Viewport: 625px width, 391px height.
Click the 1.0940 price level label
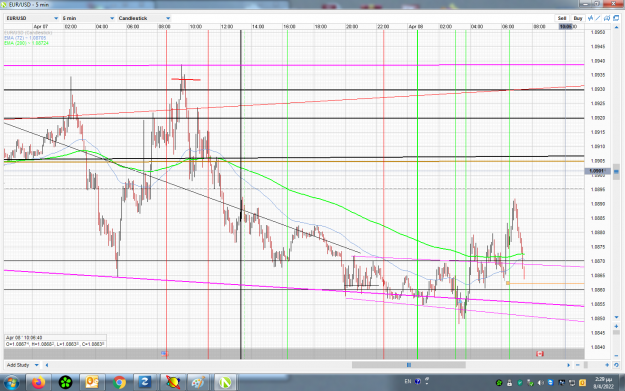598,61
